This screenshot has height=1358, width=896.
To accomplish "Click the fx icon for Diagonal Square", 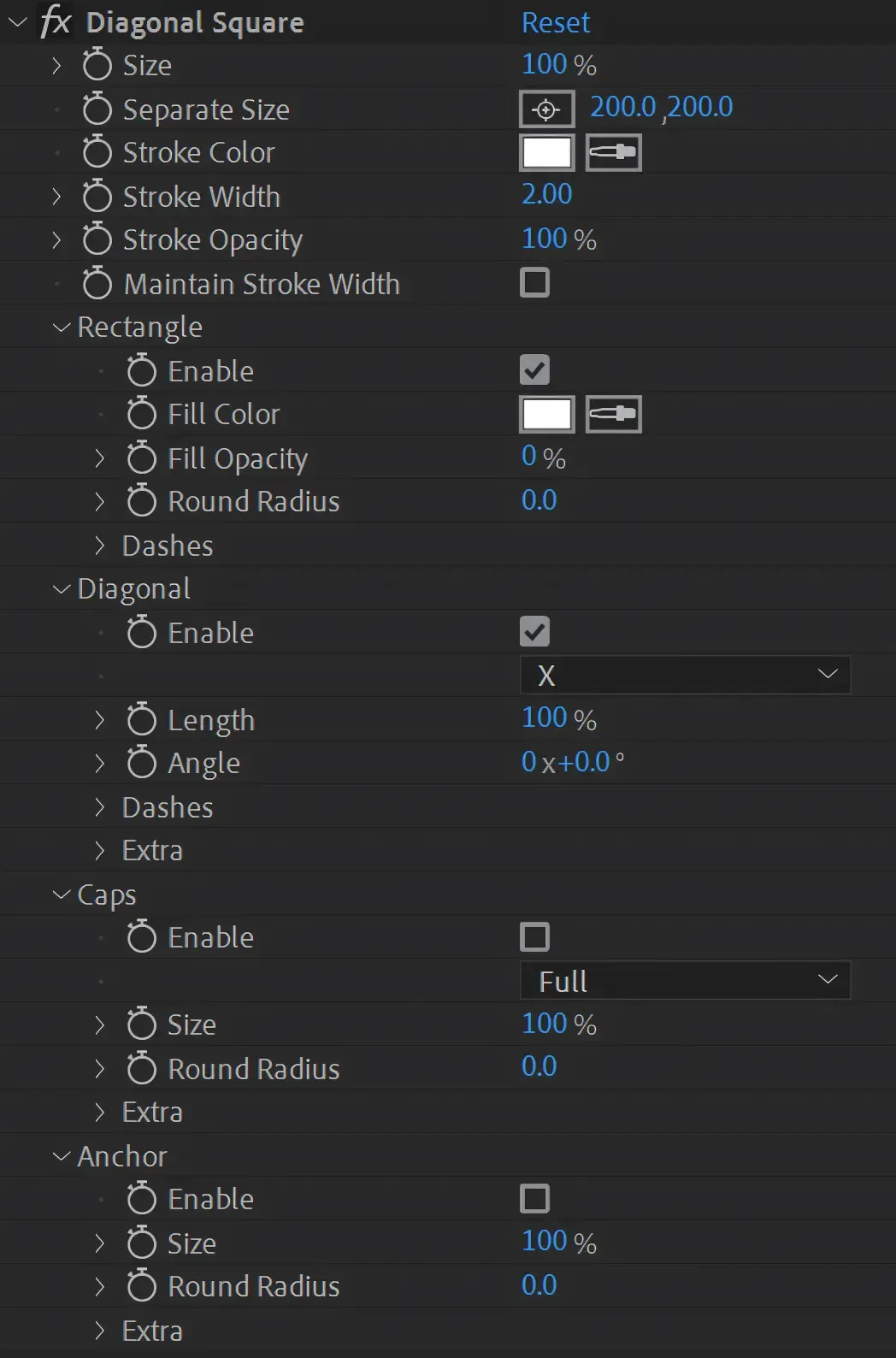I will [x=56, y=21].
